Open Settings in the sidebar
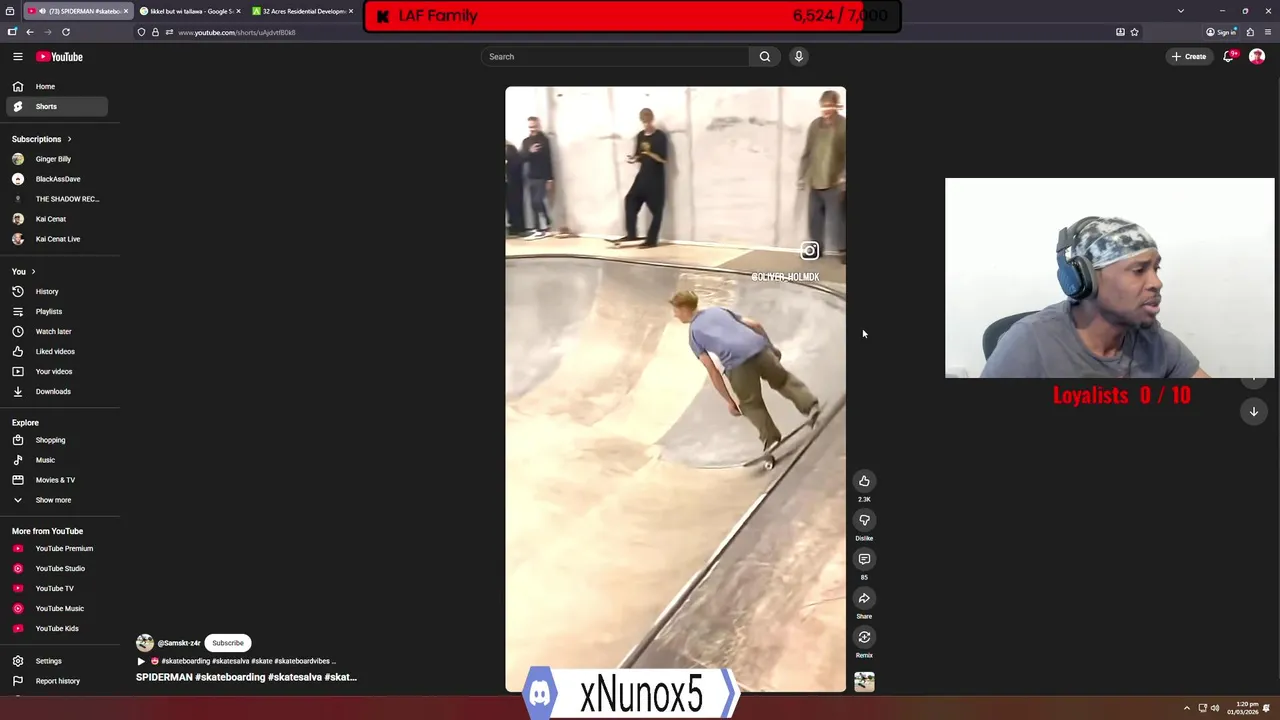 pos(57,661)
